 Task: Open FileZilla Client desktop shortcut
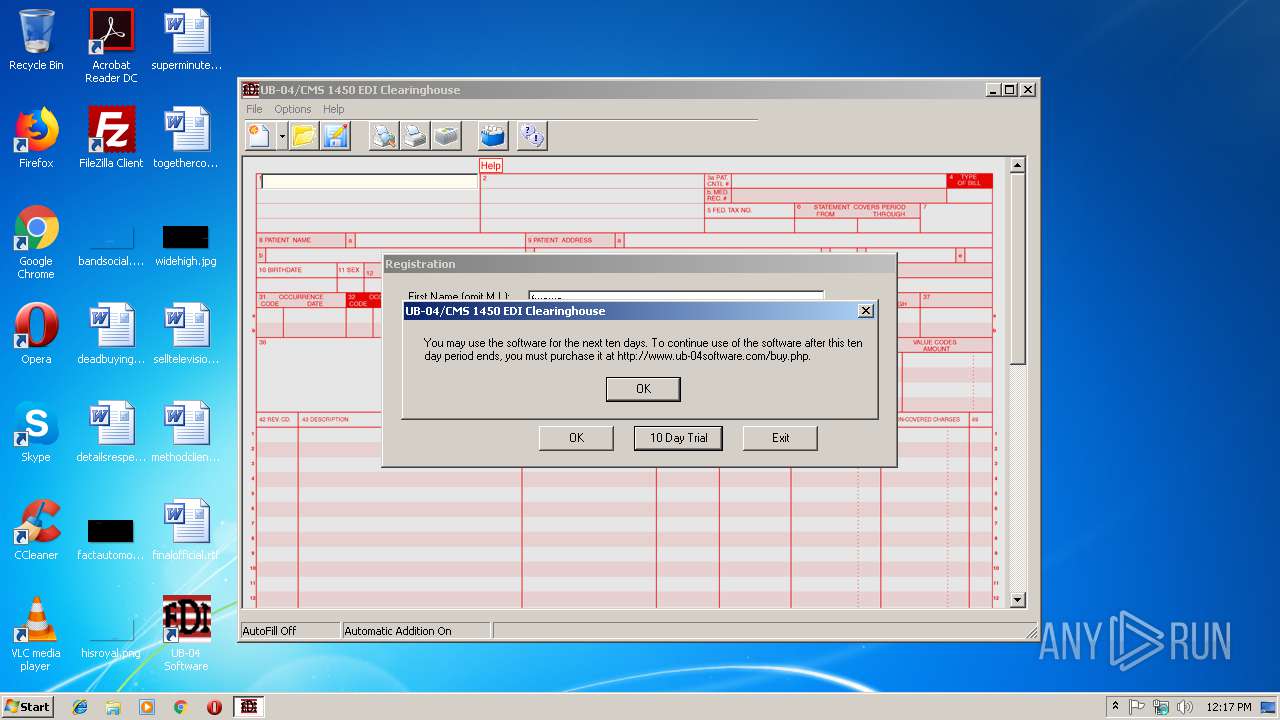pyautogui.click(x=111, y=138)
